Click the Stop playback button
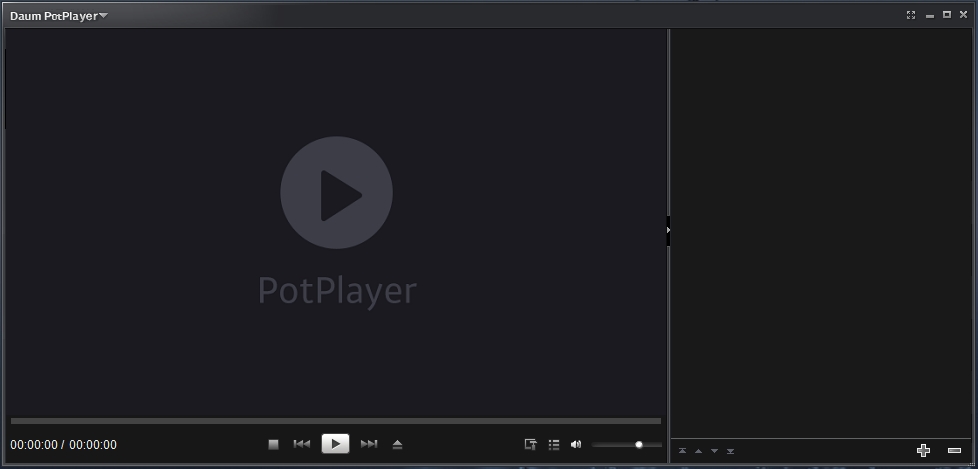This screenshot has width=978, height=469. [x=273, y=444]
